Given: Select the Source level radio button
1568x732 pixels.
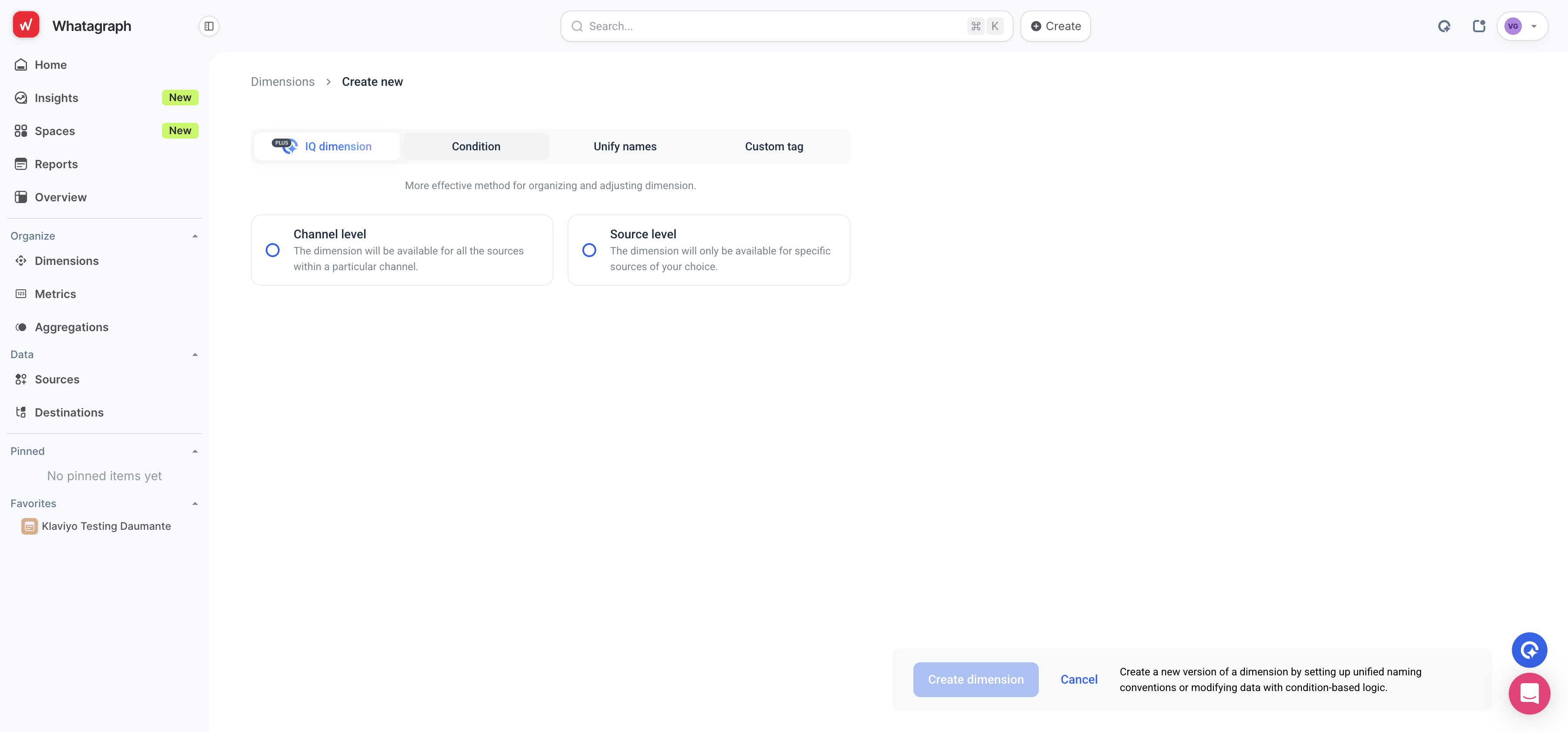Looking at the screenshot, I should click(x=589, y=250).
